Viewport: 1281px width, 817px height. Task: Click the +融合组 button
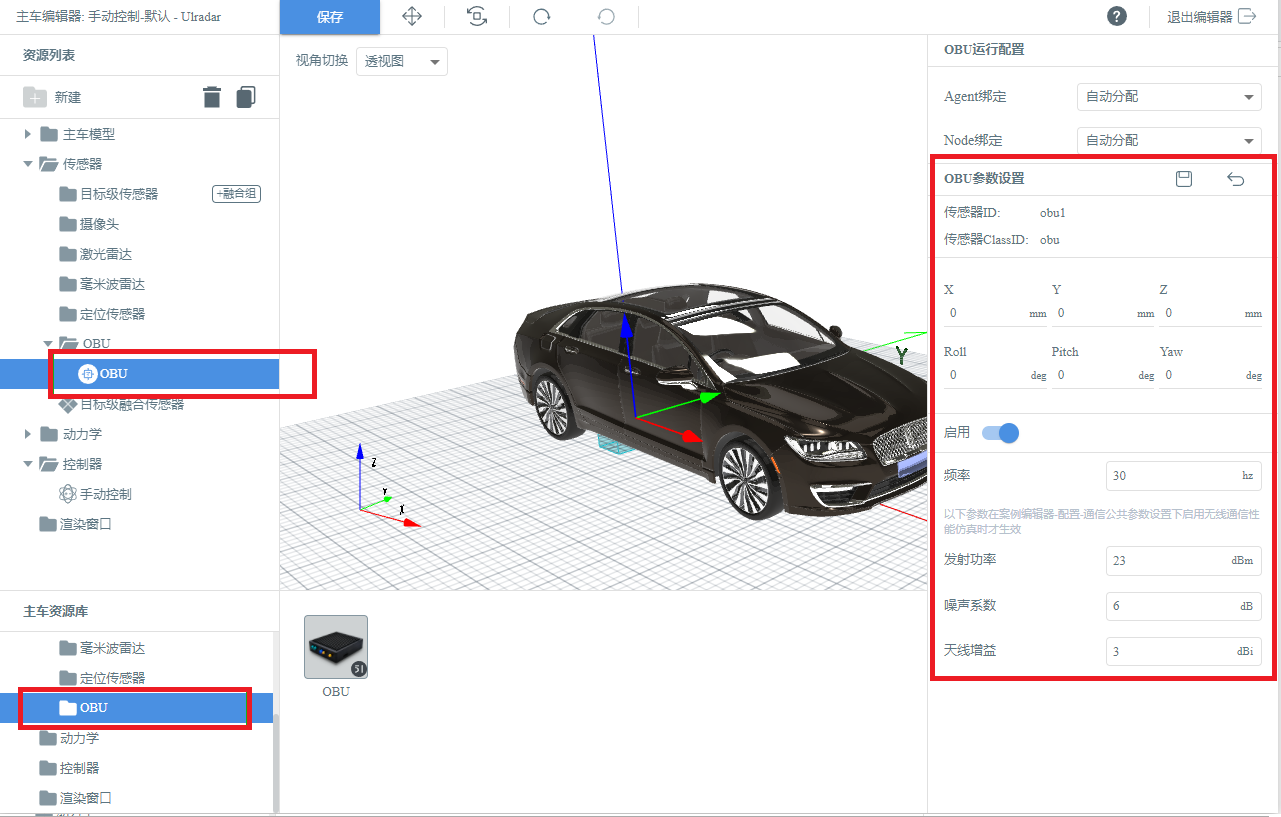click(x=237, y=194)
